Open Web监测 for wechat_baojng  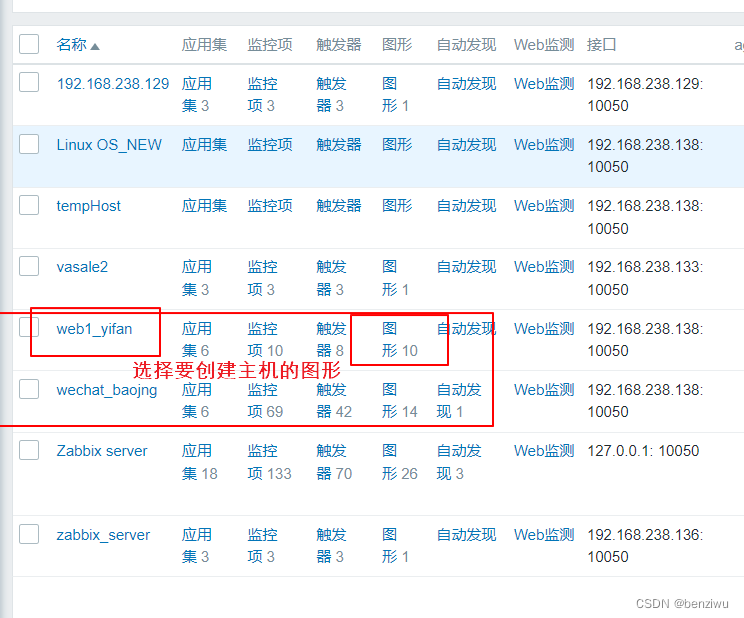point(544,390)
